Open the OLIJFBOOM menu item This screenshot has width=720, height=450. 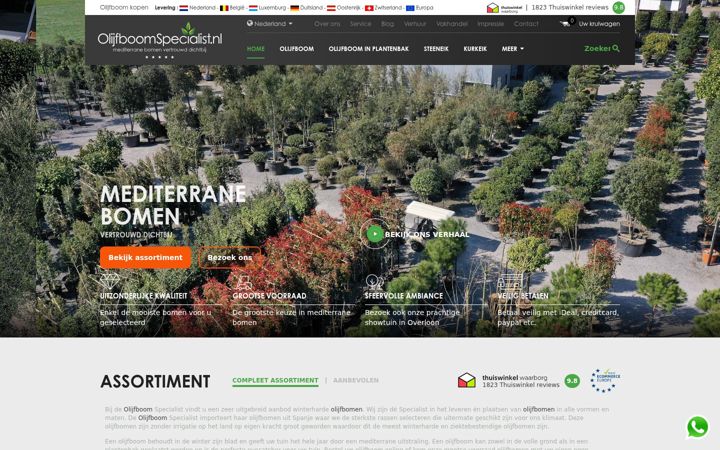(297, 49)
